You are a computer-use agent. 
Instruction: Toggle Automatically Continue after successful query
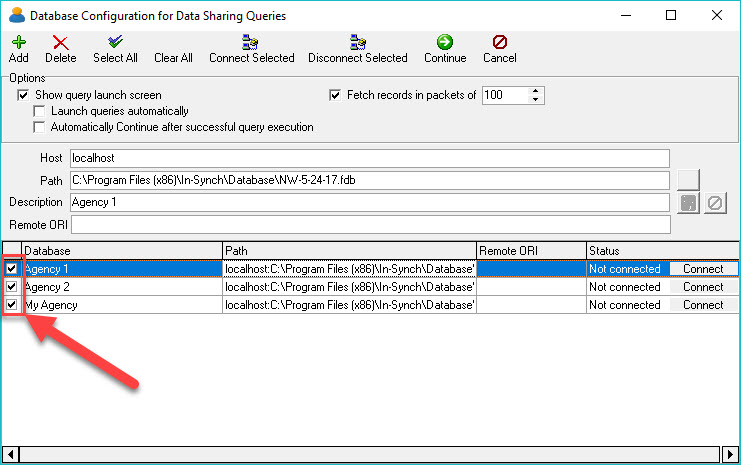40,127
